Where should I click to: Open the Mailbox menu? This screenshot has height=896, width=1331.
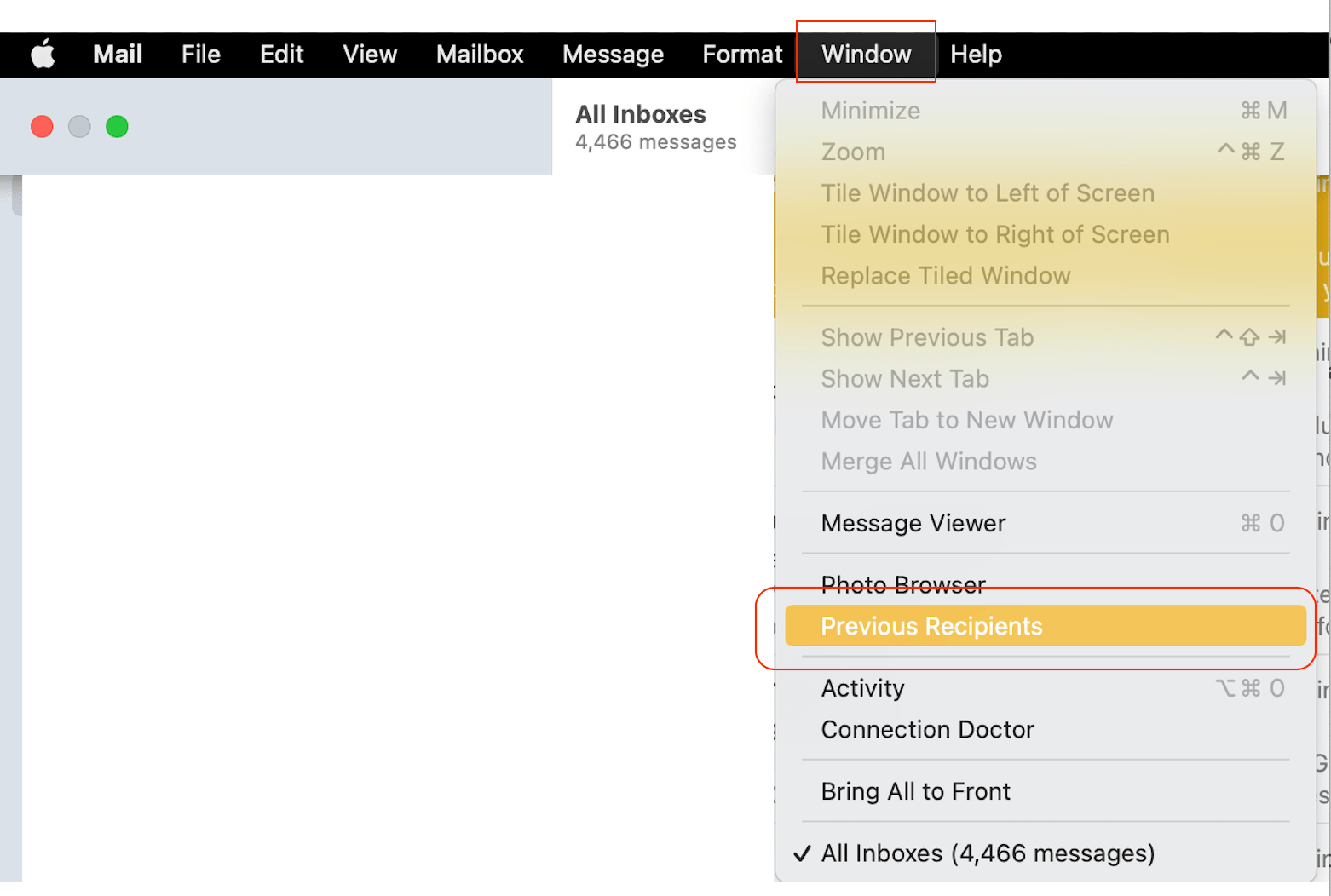(x=480, y=54)
